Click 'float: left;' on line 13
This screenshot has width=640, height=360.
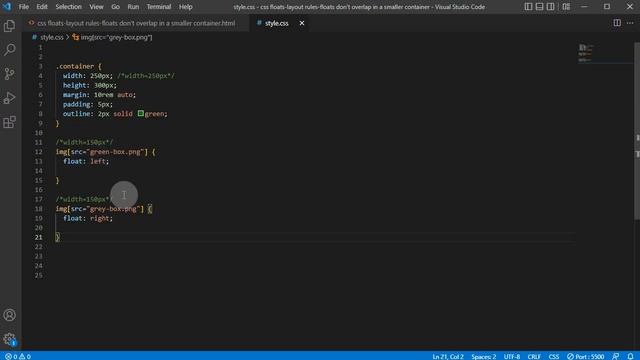[86, 161]
